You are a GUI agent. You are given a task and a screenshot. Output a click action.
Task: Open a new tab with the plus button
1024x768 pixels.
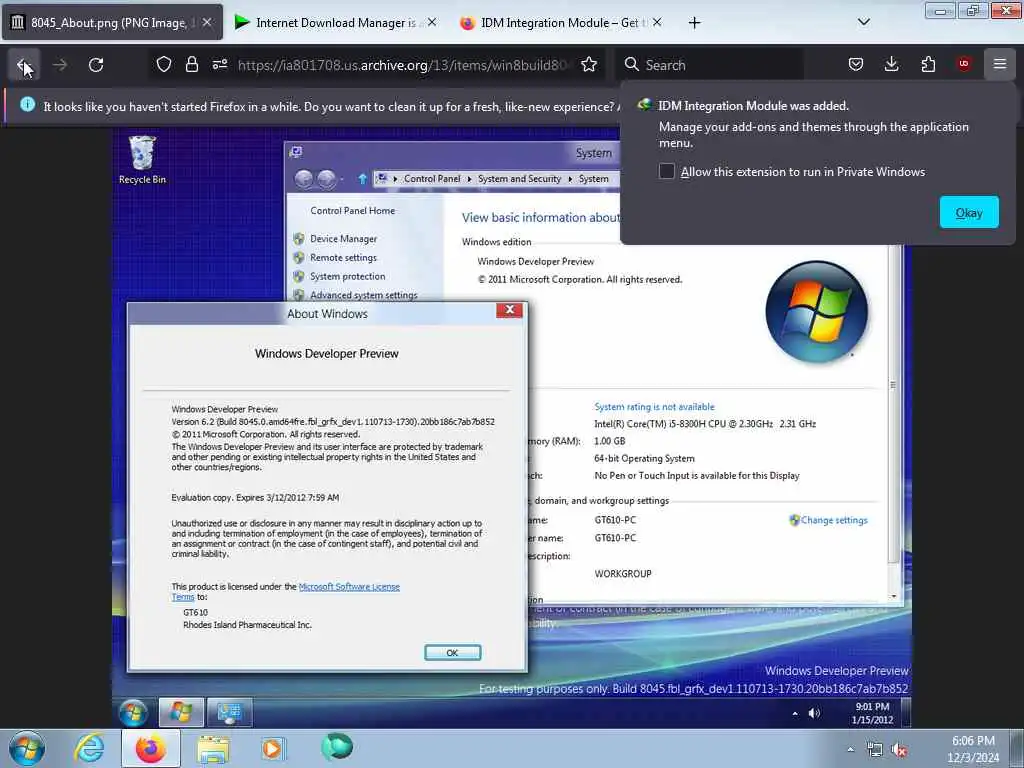(x=694, y=23)
